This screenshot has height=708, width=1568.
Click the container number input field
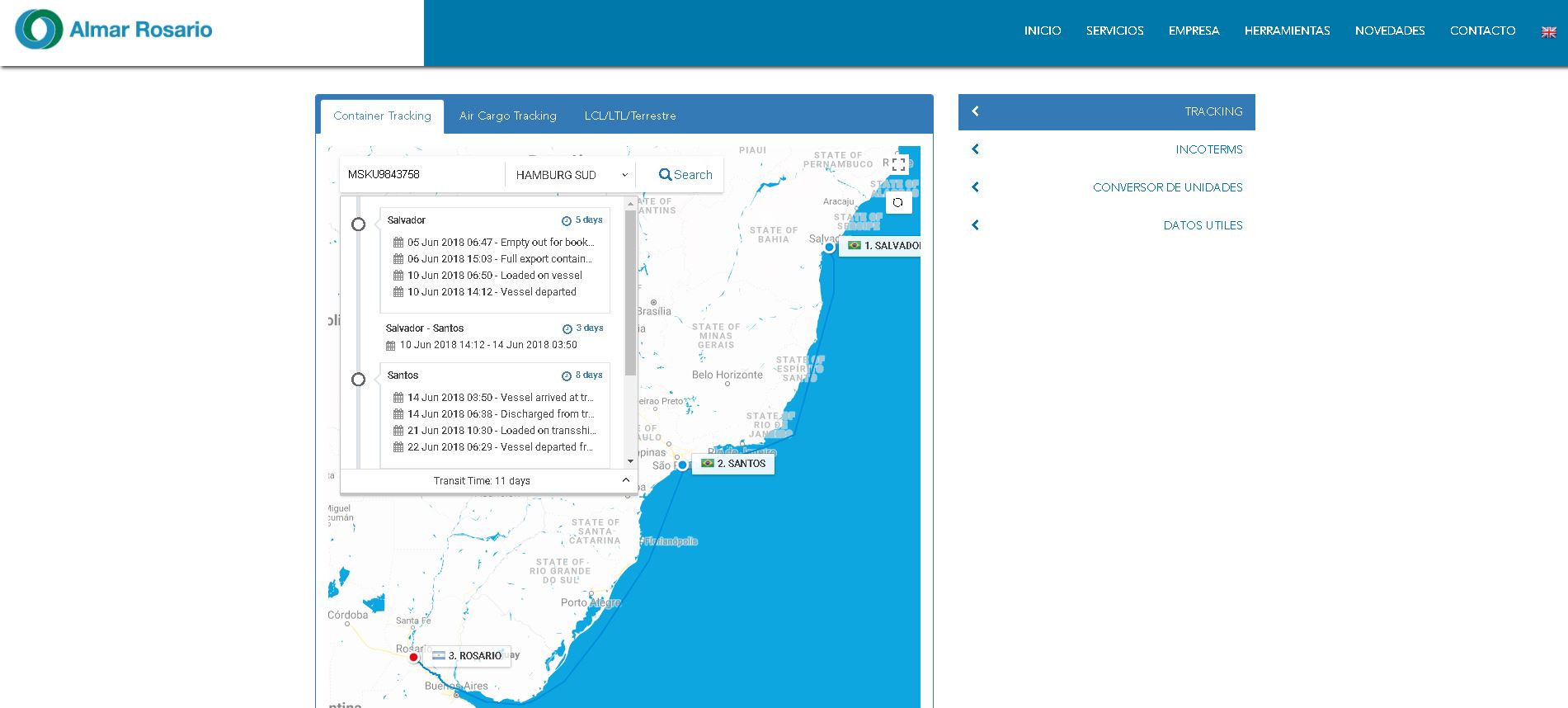pyautogui.click(x=421, y=175)
